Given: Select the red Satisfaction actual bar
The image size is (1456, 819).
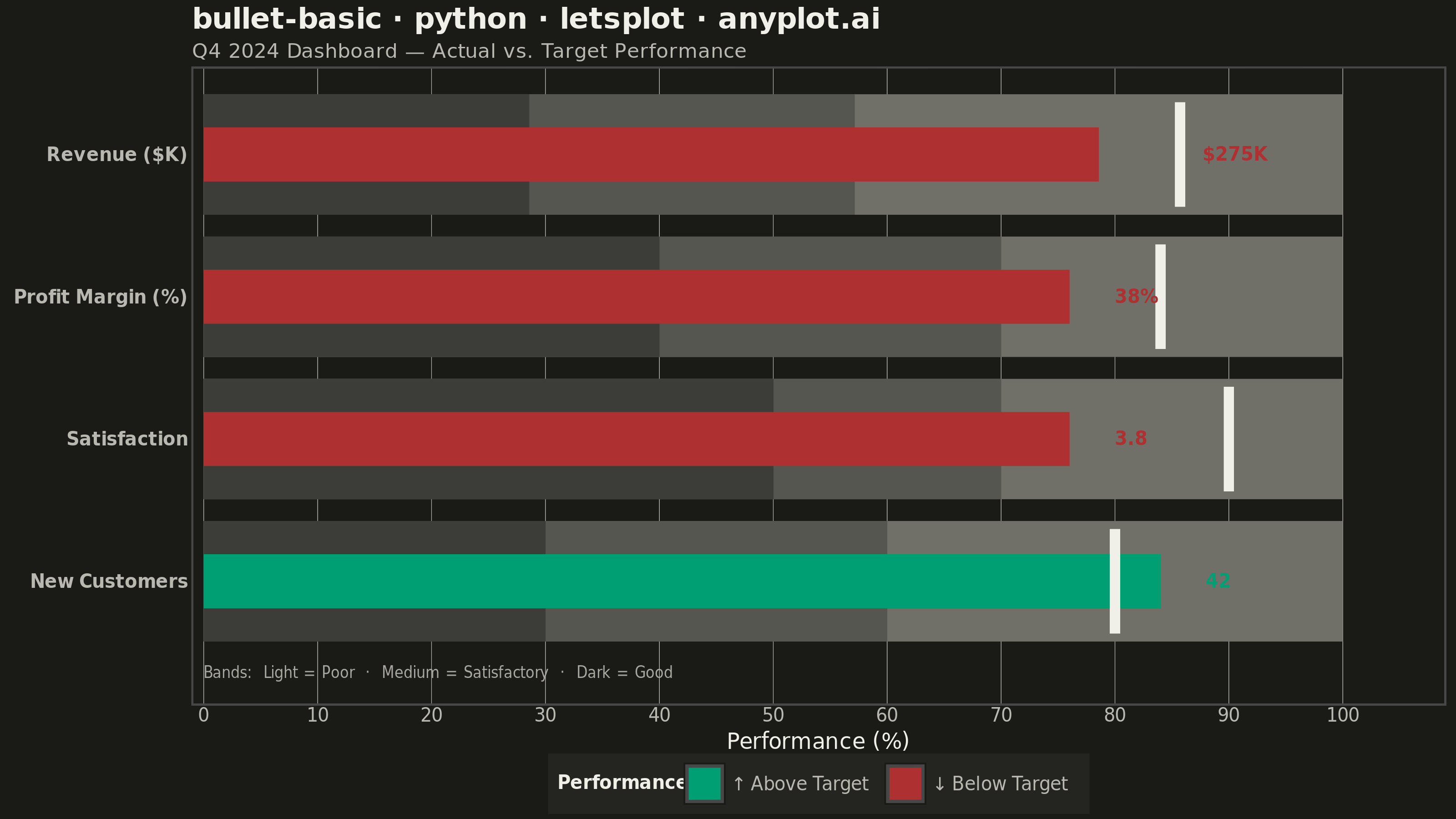Looking at the screenshot, I should pos(637,439).
